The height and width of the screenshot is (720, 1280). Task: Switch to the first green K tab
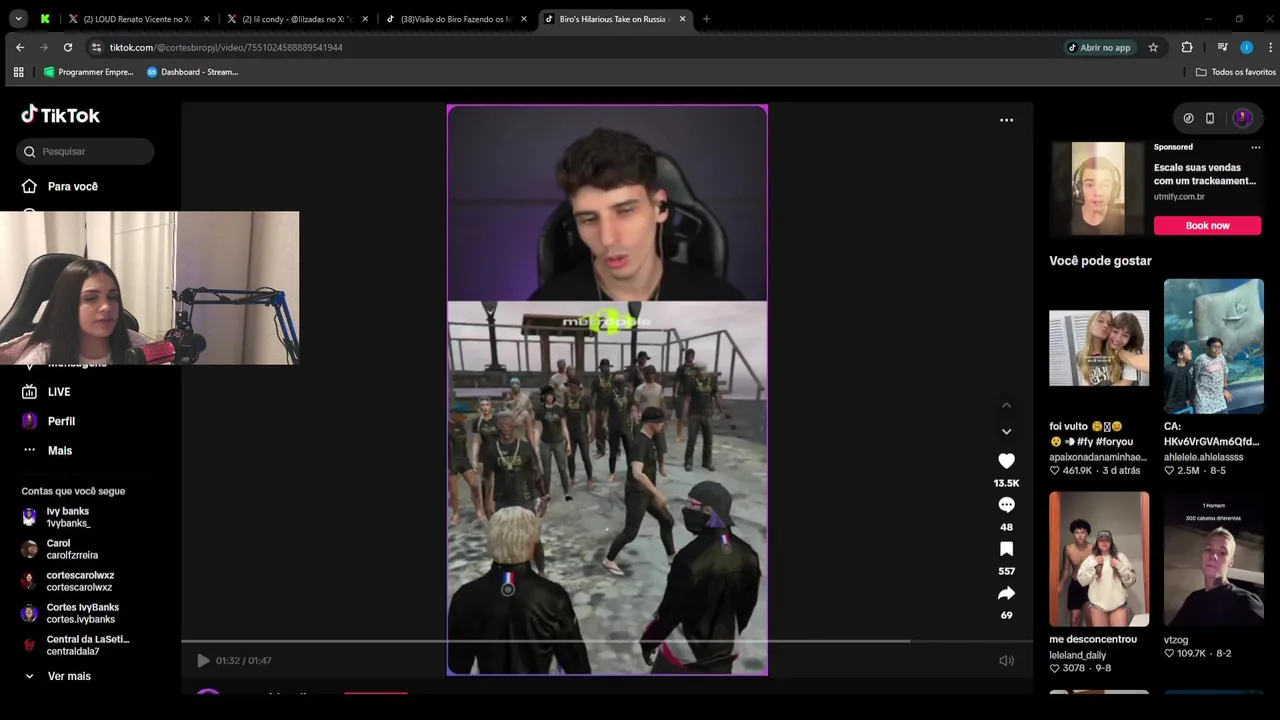[x=45, y=19]
